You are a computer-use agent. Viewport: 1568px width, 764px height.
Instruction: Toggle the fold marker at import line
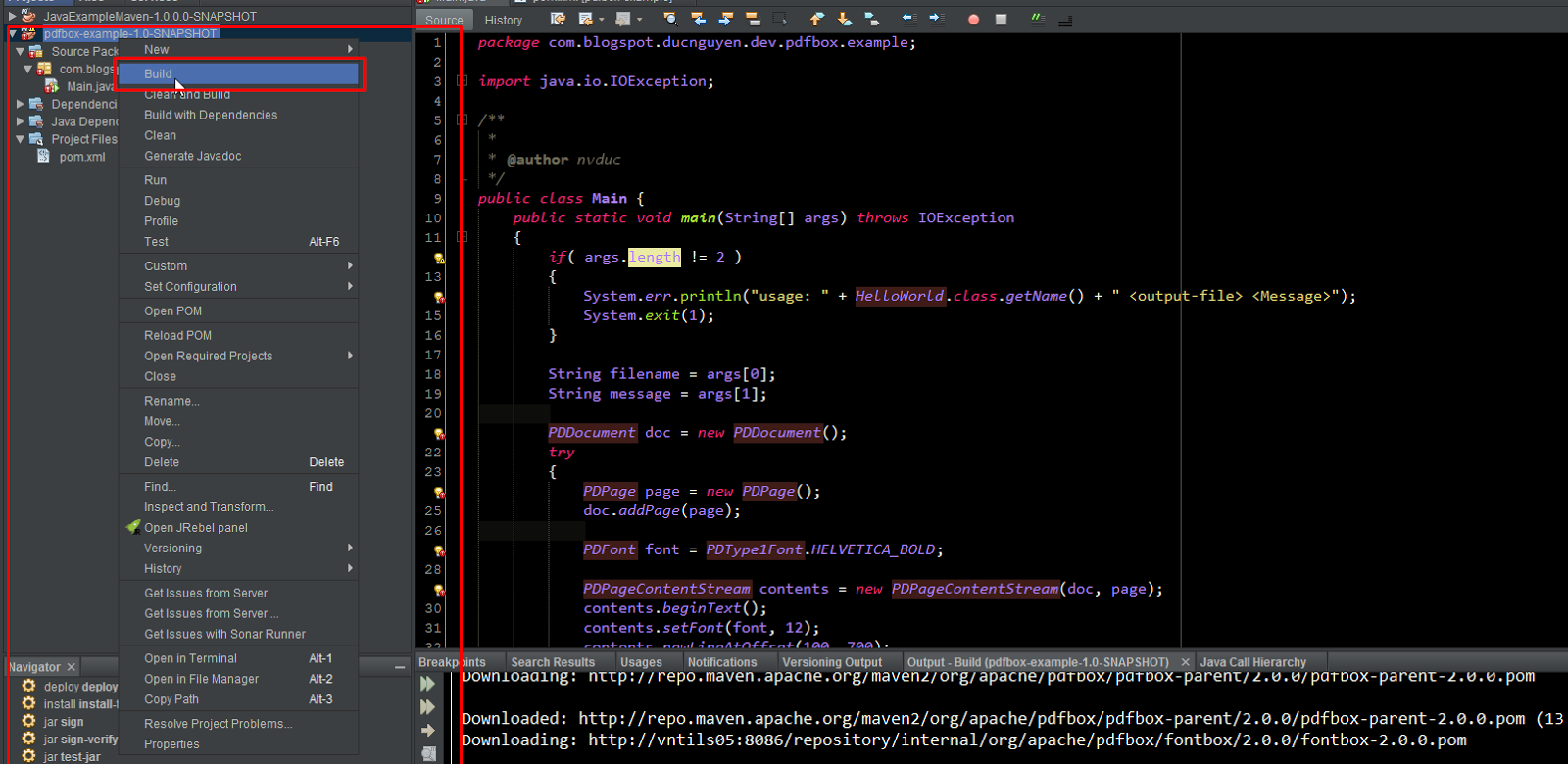coord(462,81)
